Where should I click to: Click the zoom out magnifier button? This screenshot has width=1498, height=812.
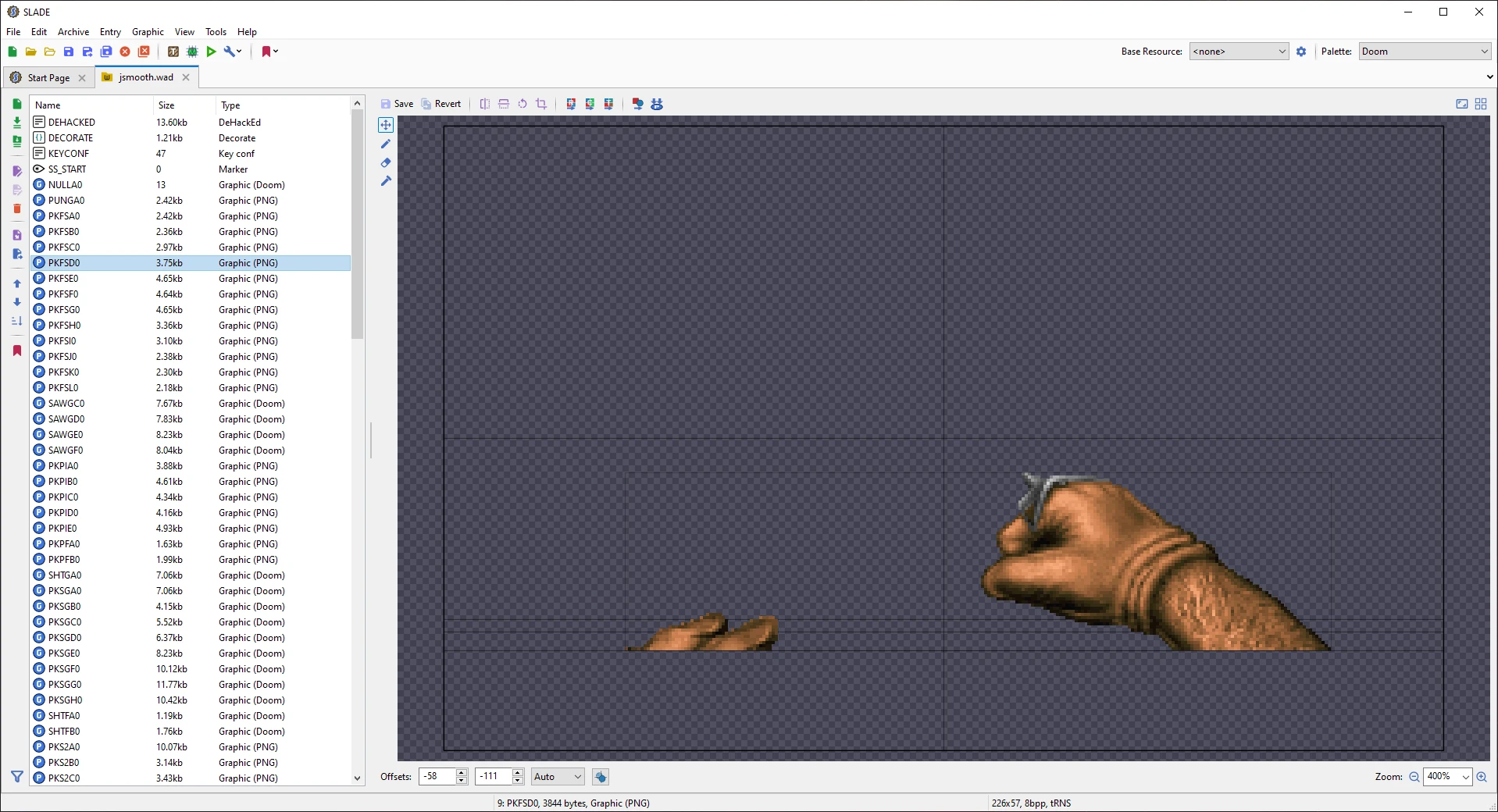click(1414, 777)
